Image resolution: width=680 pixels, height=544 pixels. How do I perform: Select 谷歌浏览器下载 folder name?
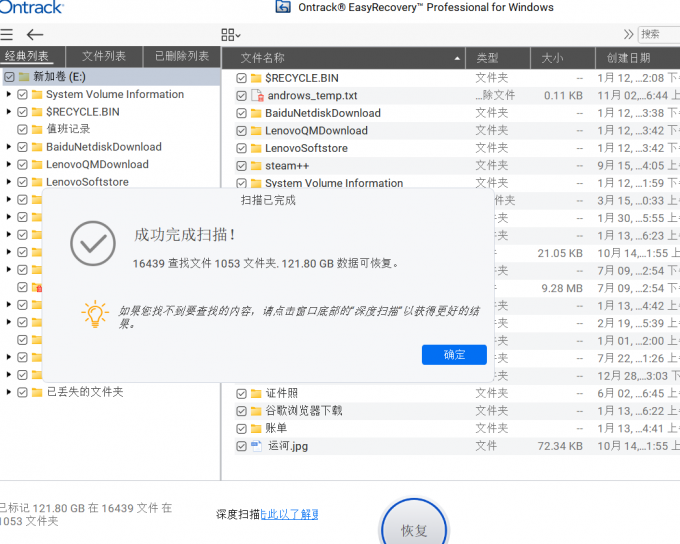point(304,411)
